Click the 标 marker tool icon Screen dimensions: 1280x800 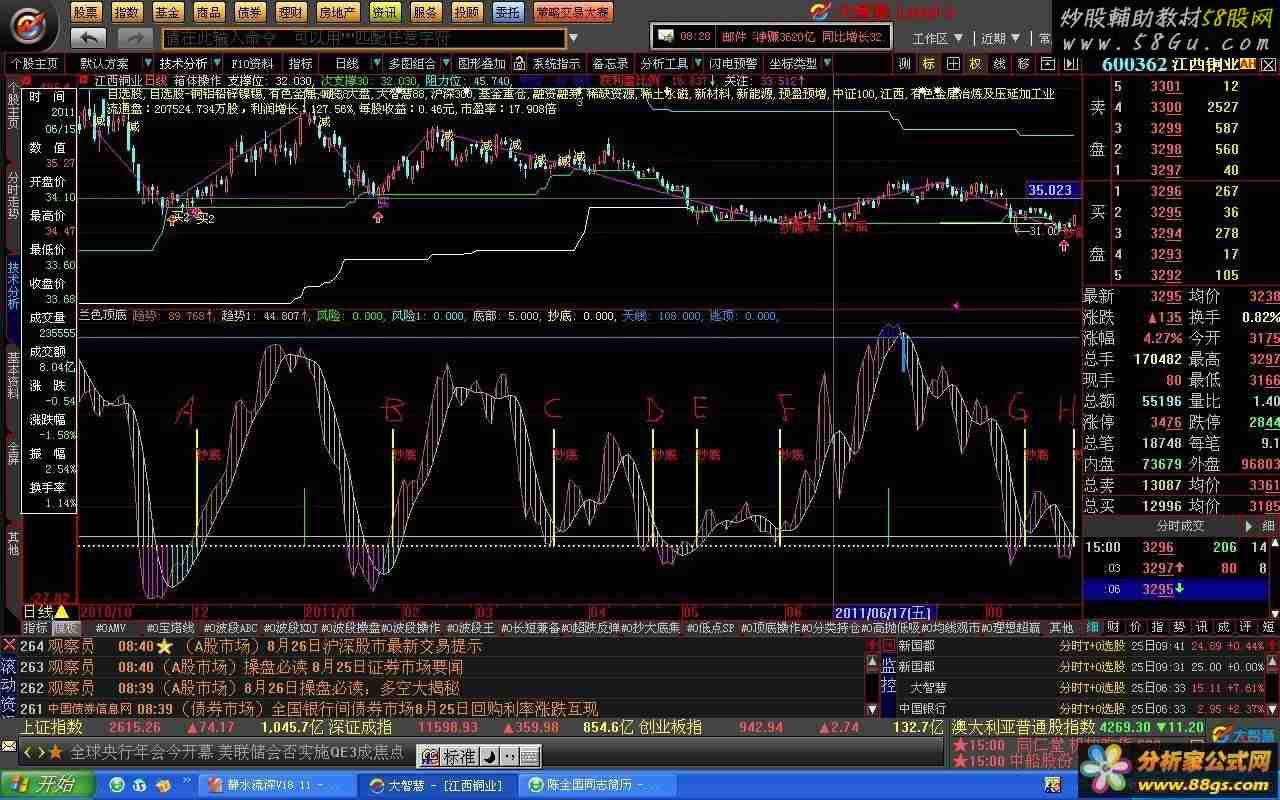[928, 63]
